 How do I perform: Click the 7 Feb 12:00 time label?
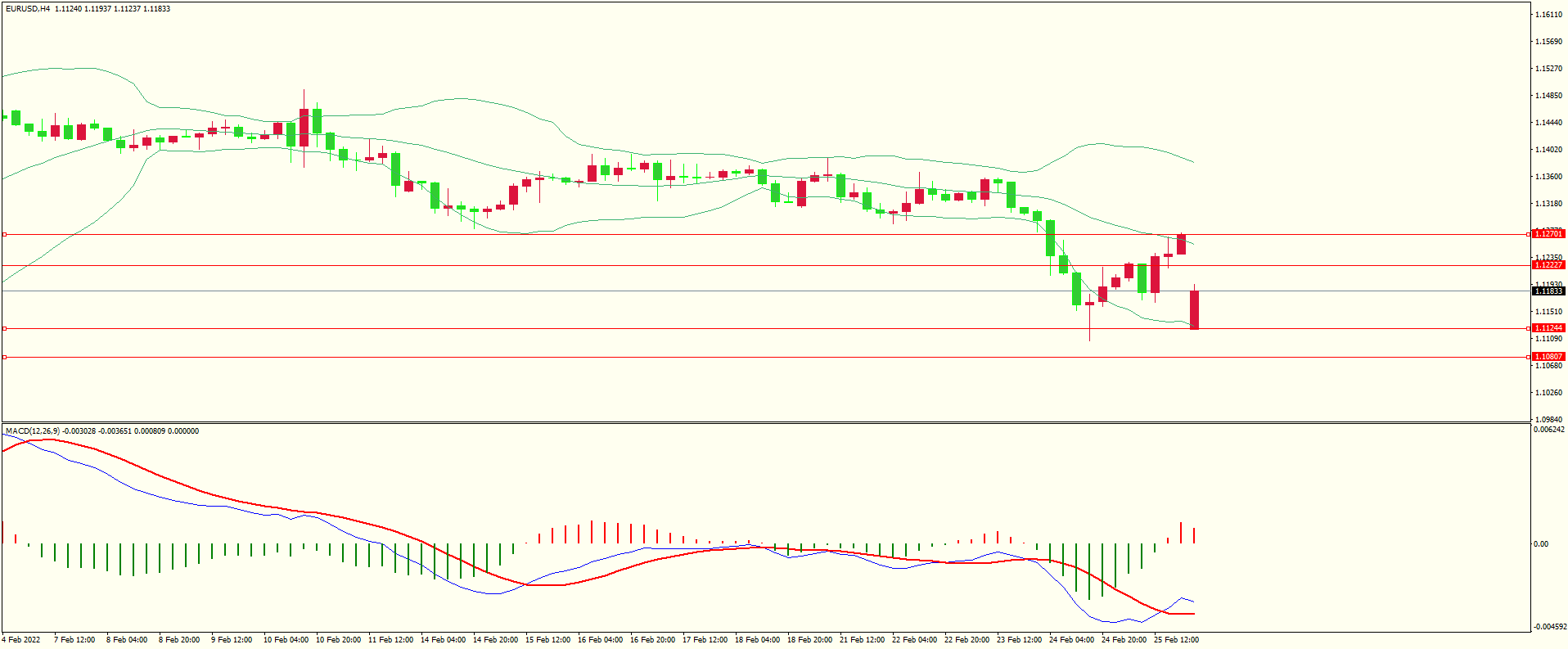(x=74, y=640)
